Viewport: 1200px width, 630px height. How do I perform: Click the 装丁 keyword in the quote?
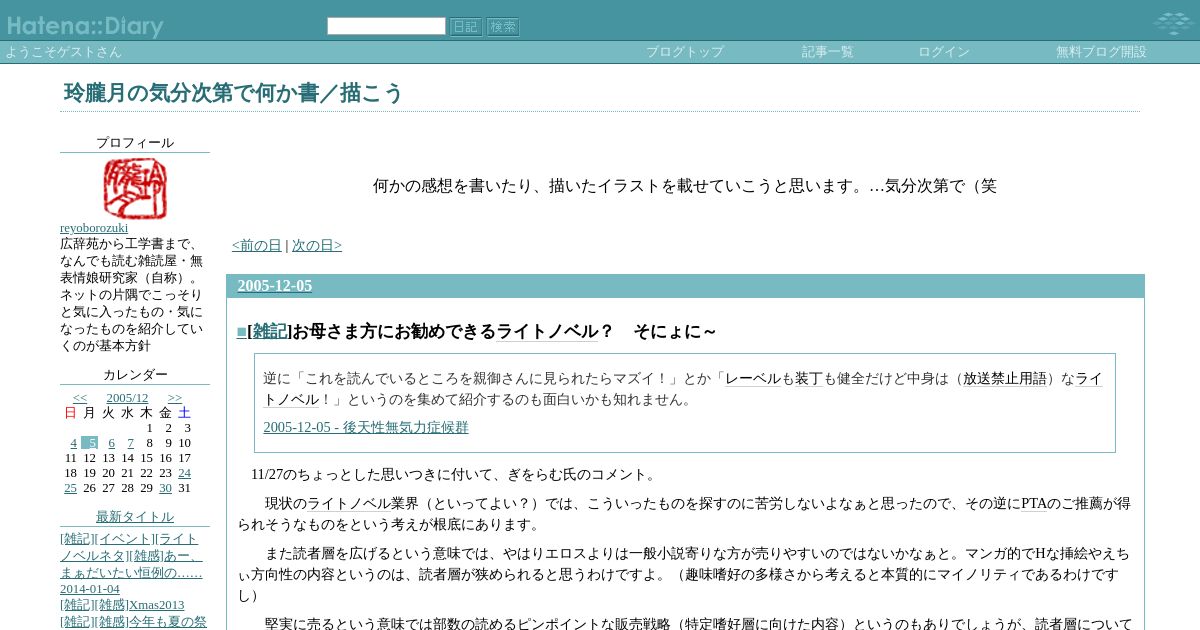click(809, 379)
